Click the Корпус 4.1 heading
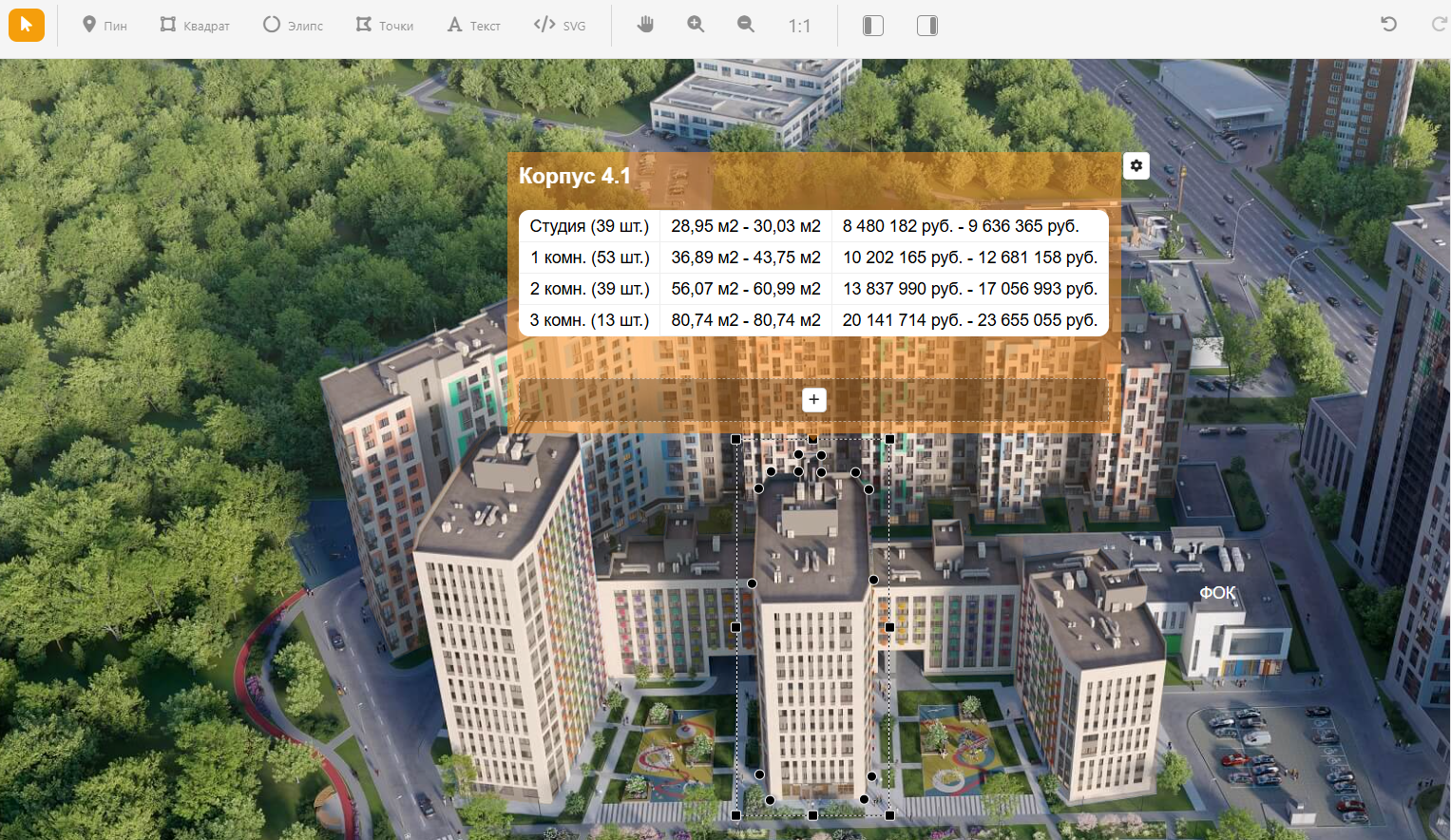Viewport: 1451px width, 840px height. click(574, 176)
